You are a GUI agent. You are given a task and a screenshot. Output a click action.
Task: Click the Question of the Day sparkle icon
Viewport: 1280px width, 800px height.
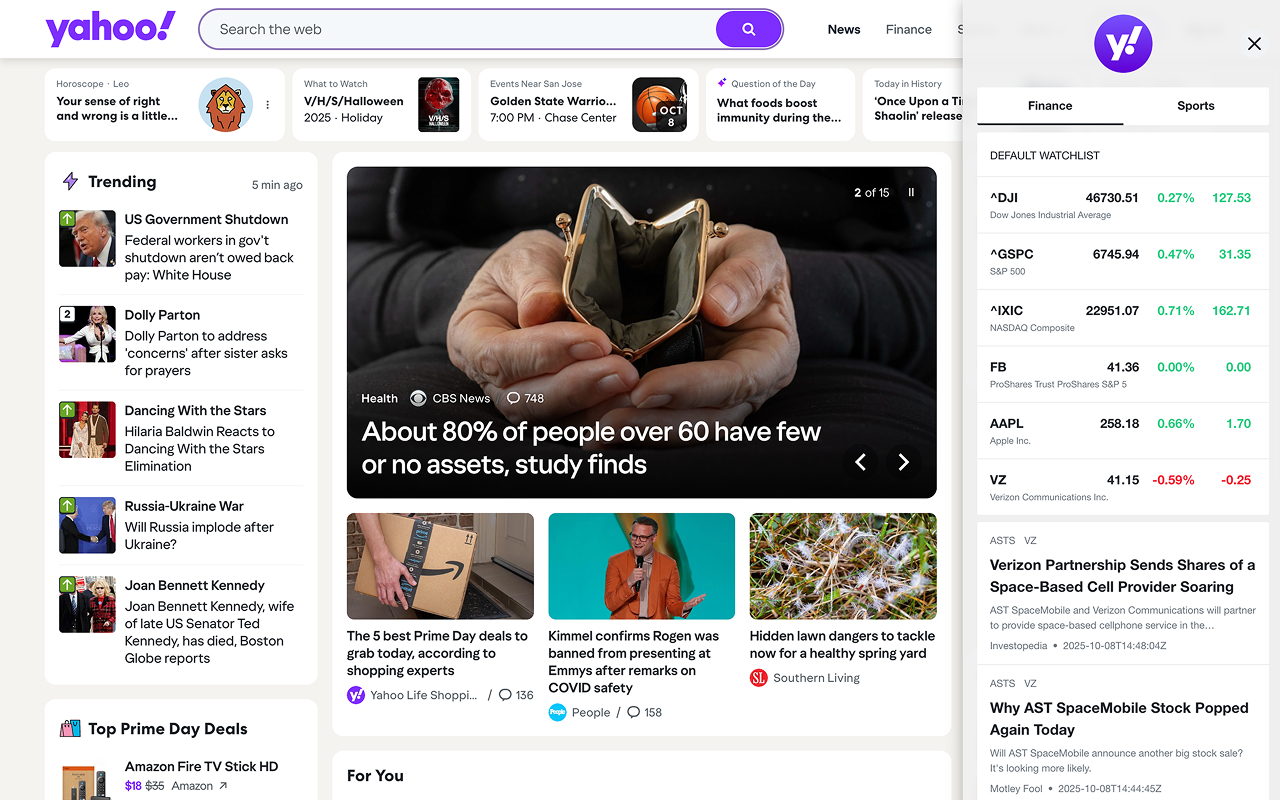(x=722, y=83)
